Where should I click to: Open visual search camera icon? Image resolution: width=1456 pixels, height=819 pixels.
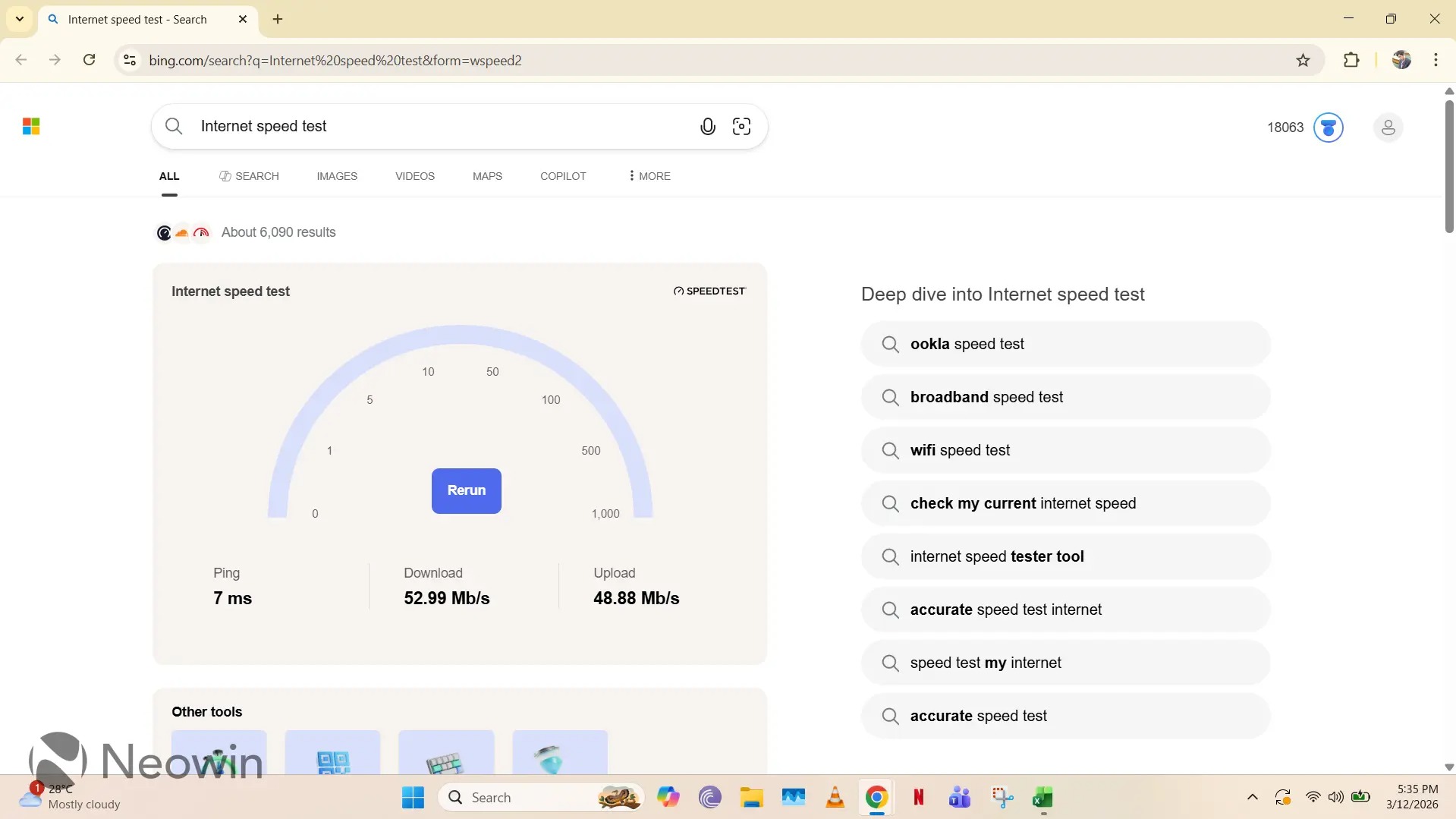coord(741,127)
